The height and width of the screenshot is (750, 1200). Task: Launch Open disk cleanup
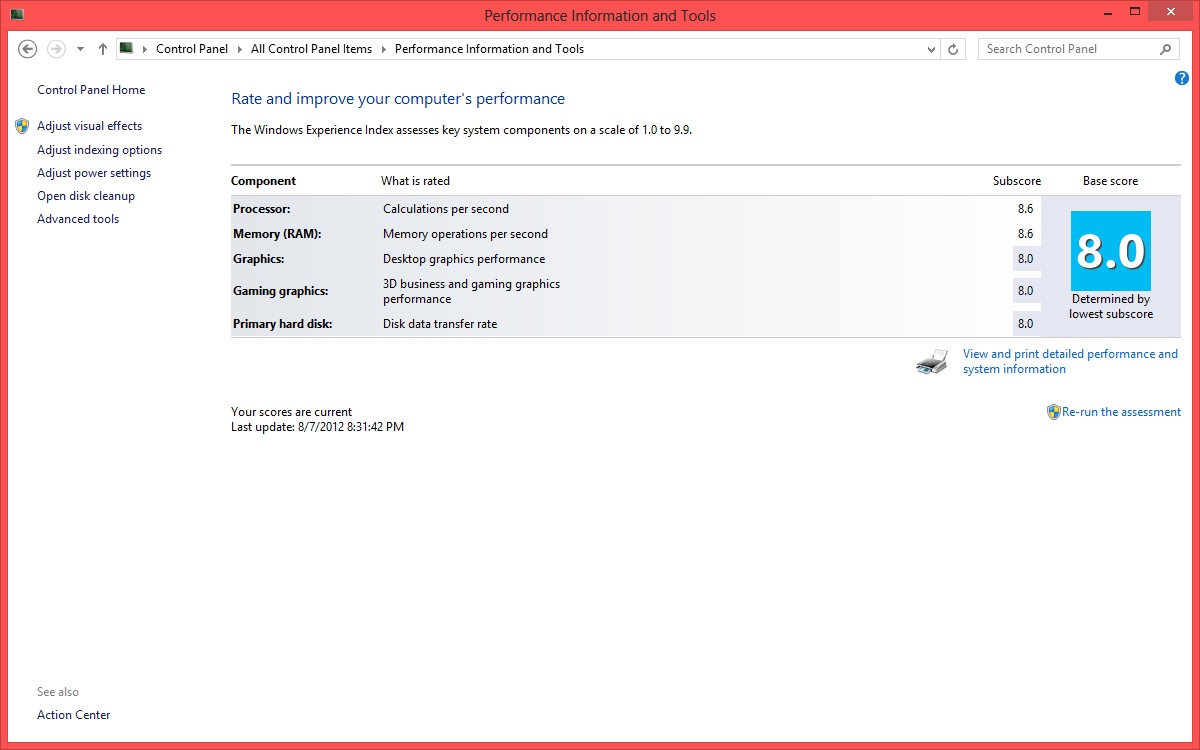pos(86,196)
